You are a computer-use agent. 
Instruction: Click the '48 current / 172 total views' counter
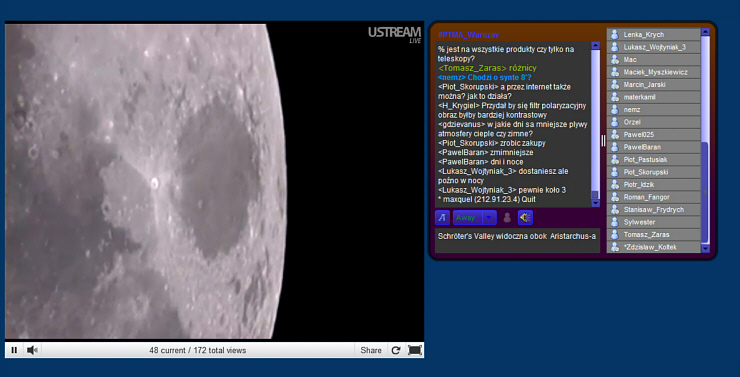[x=198, y=351]
